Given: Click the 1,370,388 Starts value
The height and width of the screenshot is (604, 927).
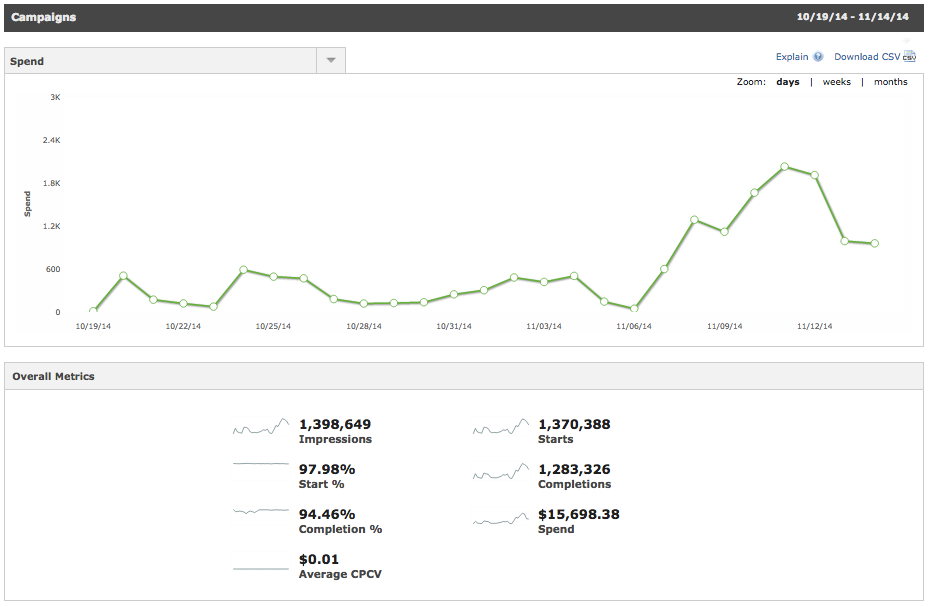Looking at the screenshot, I should (x=574, y=424).
